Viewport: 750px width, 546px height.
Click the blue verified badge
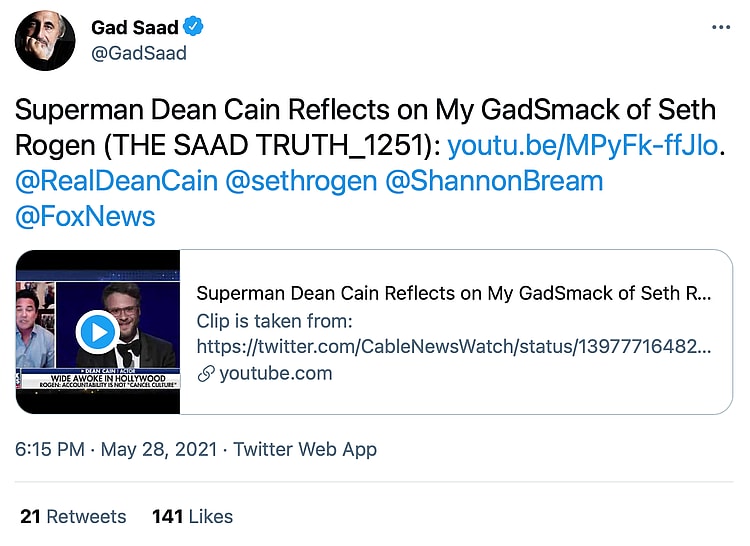195,27
